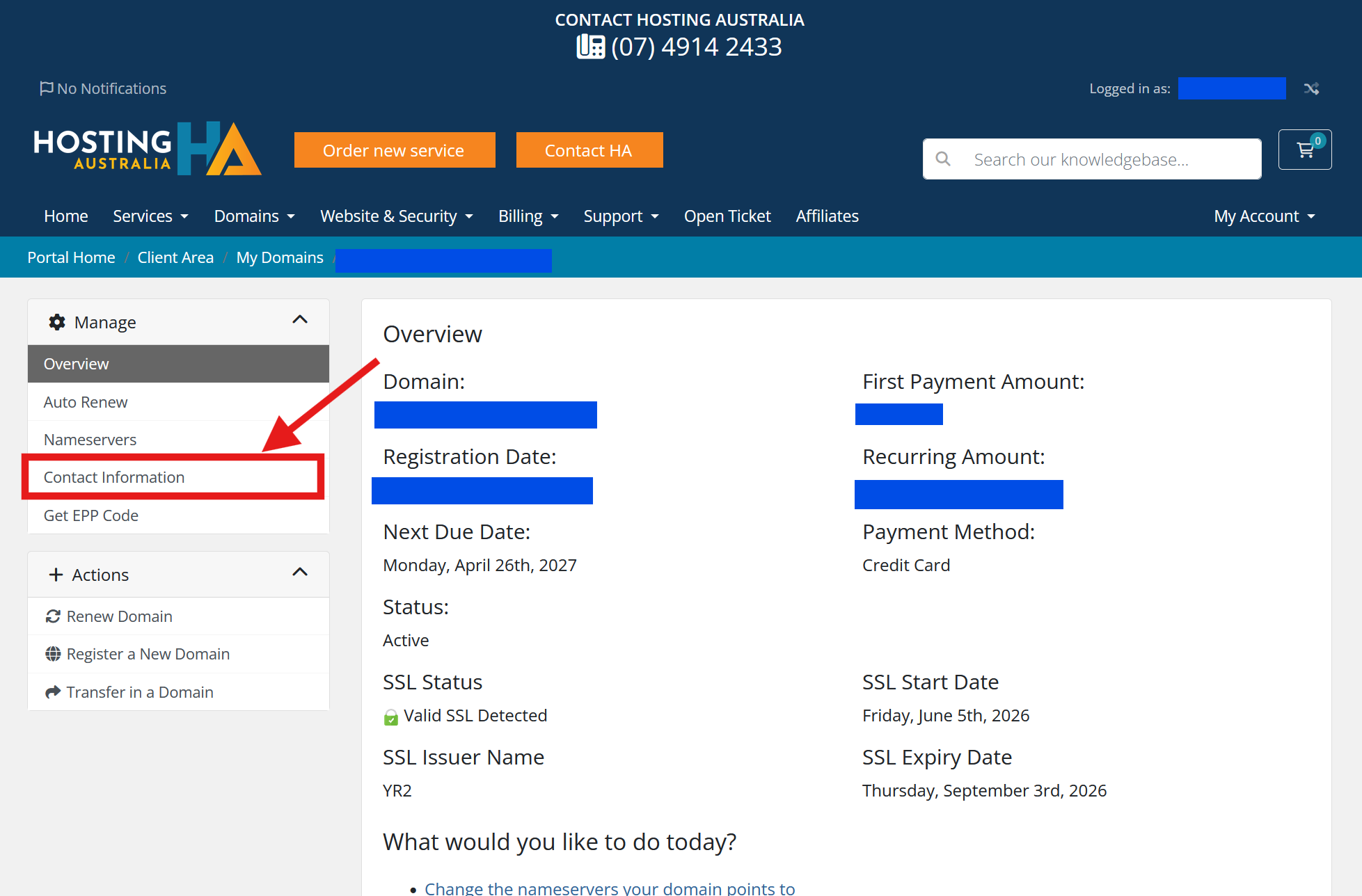
Task: Follow the Portal Home breadcrumb
Action: pos(71,257)
